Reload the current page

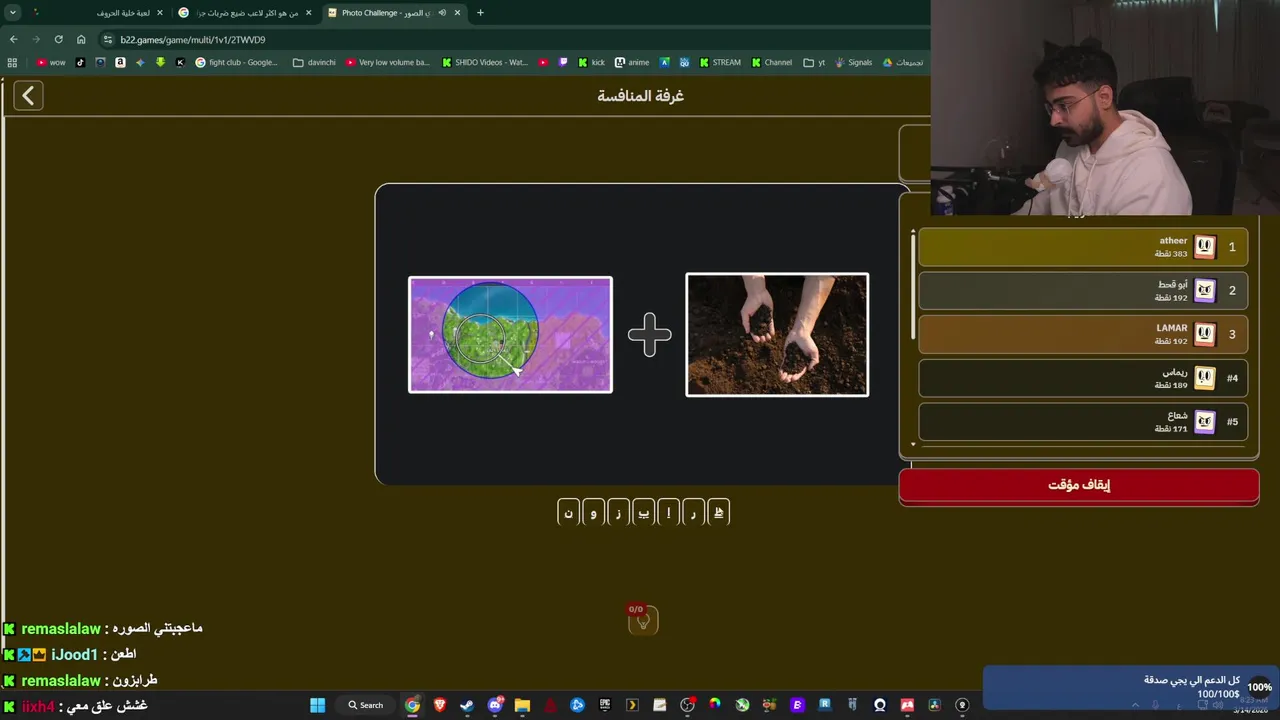tap(58, 39)
